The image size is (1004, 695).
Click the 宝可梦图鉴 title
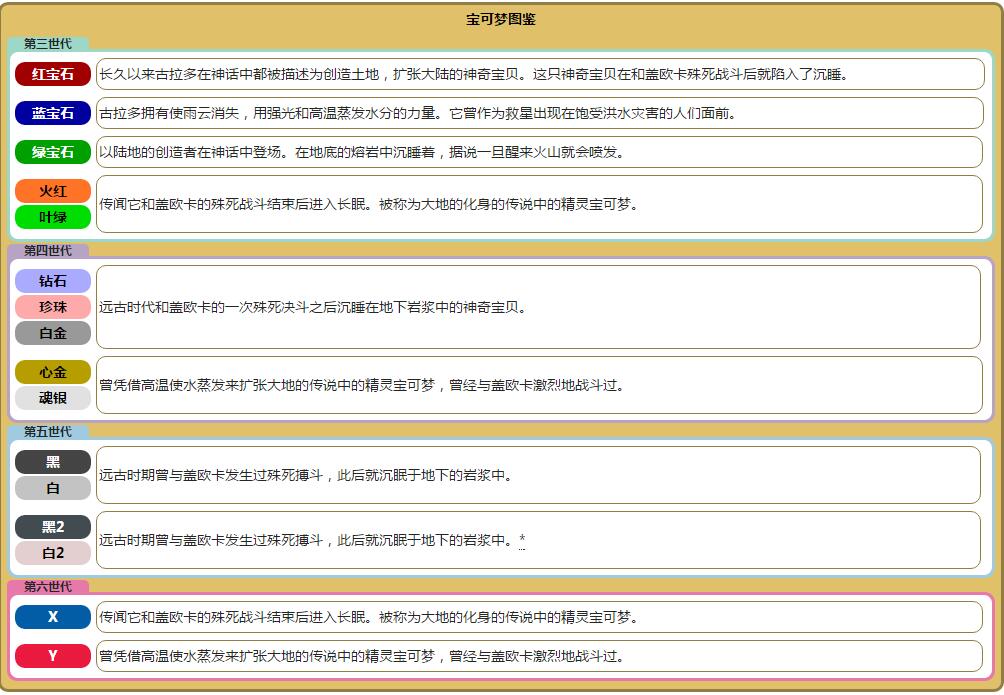[501, 19]
